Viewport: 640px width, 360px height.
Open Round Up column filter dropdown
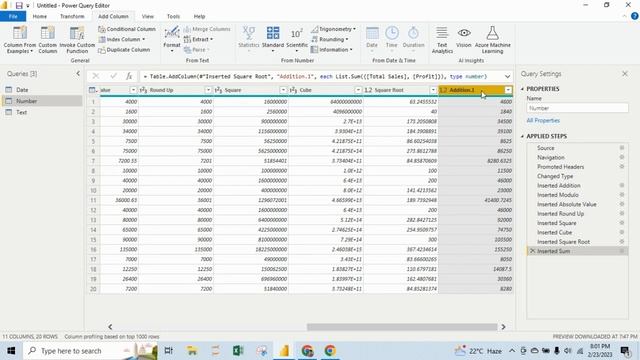pos(208,90)
